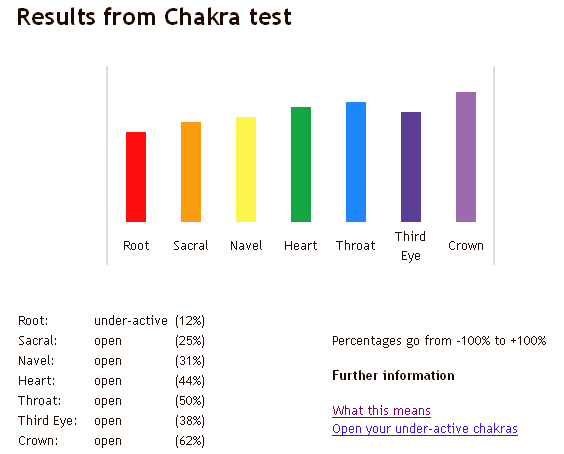Click the red Root bar

(x=136, y=177)
